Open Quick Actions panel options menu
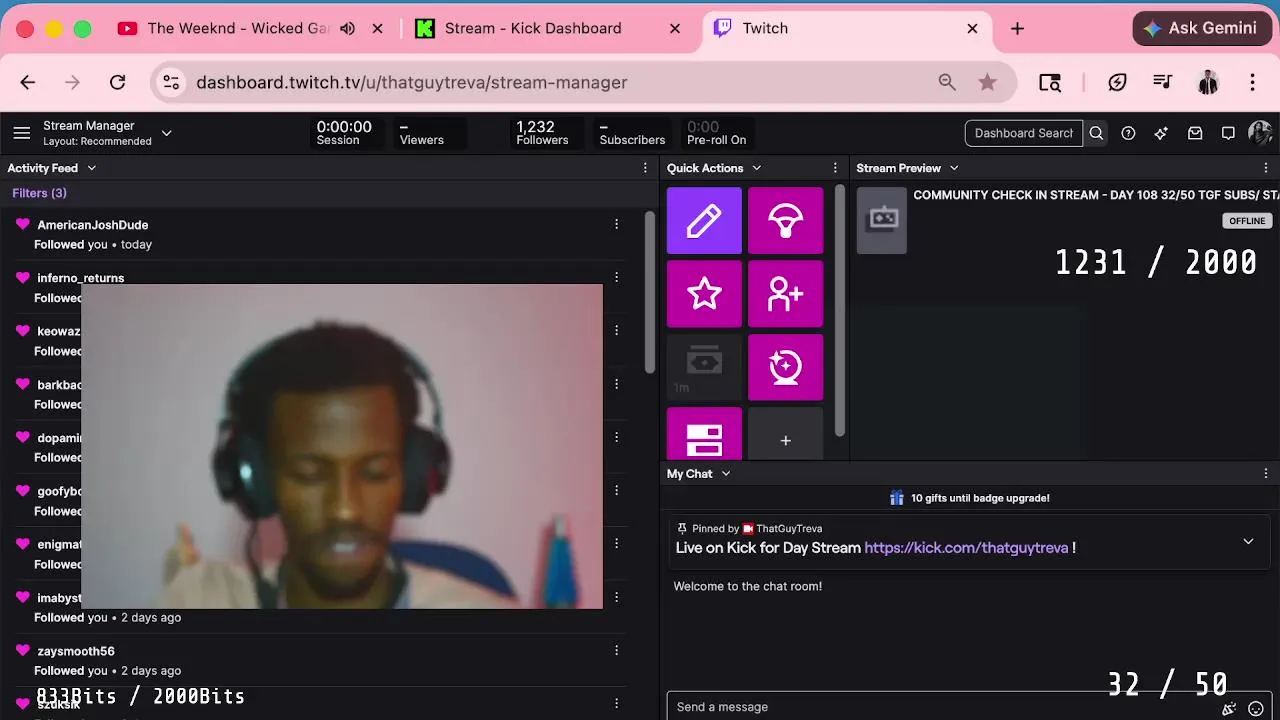 tap(835, 168)
